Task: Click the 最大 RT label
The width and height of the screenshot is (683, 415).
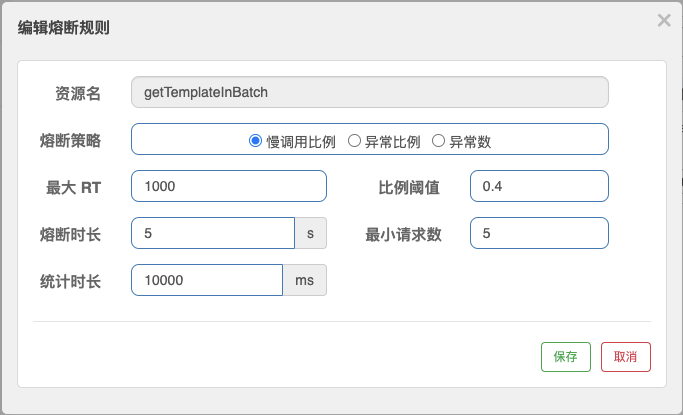Action: coord(73,187)
